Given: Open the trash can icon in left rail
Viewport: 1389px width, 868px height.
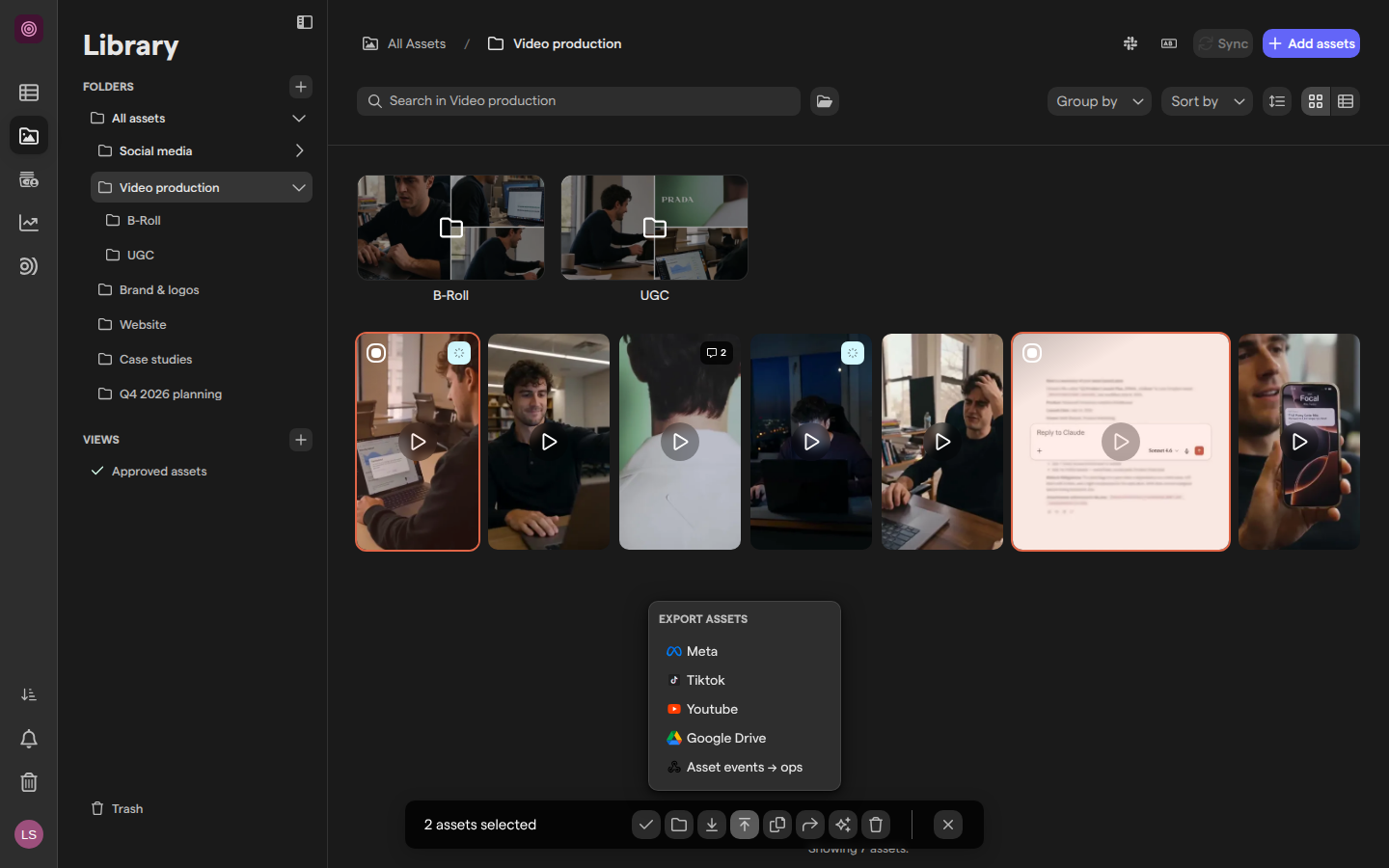Looking at the screenshot, I should pyautogui.click(x=29, y=782).
